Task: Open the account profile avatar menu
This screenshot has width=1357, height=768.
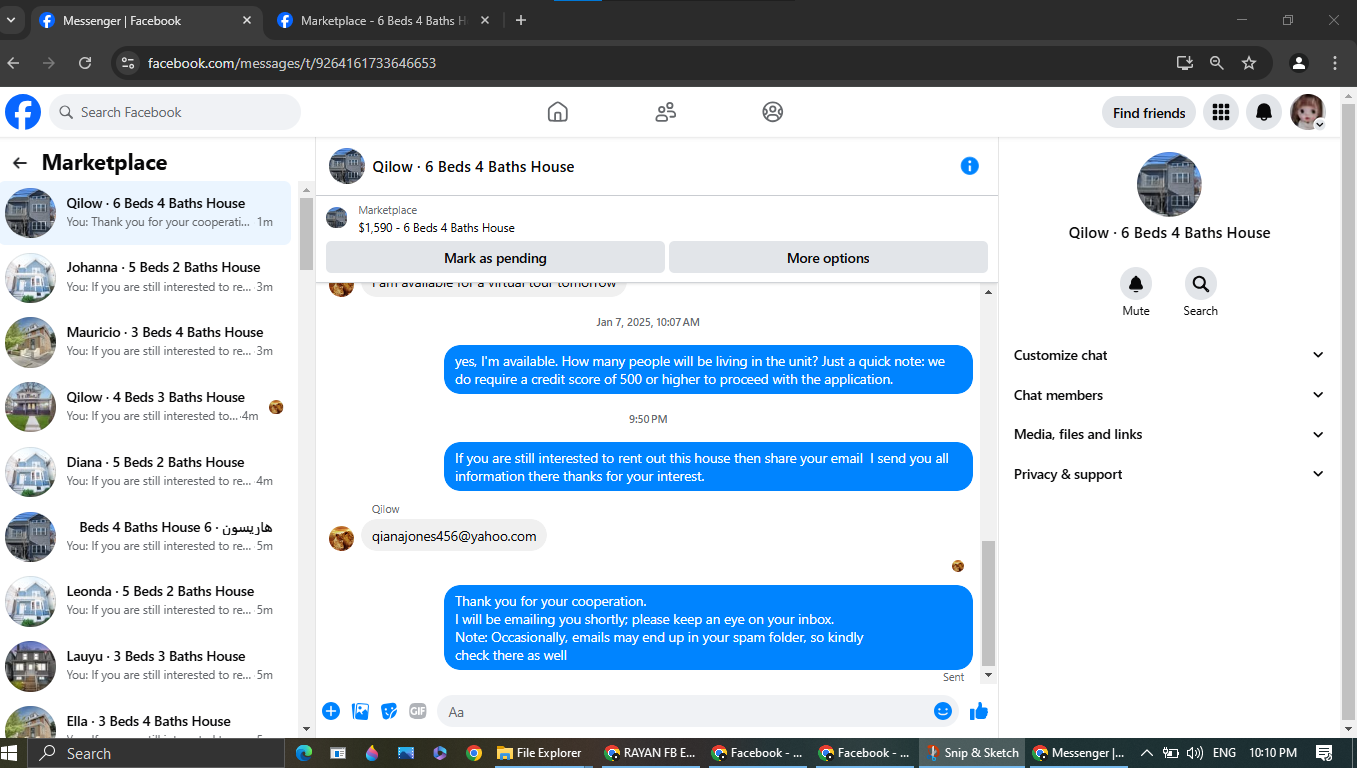Action: tap(1308, 112)
